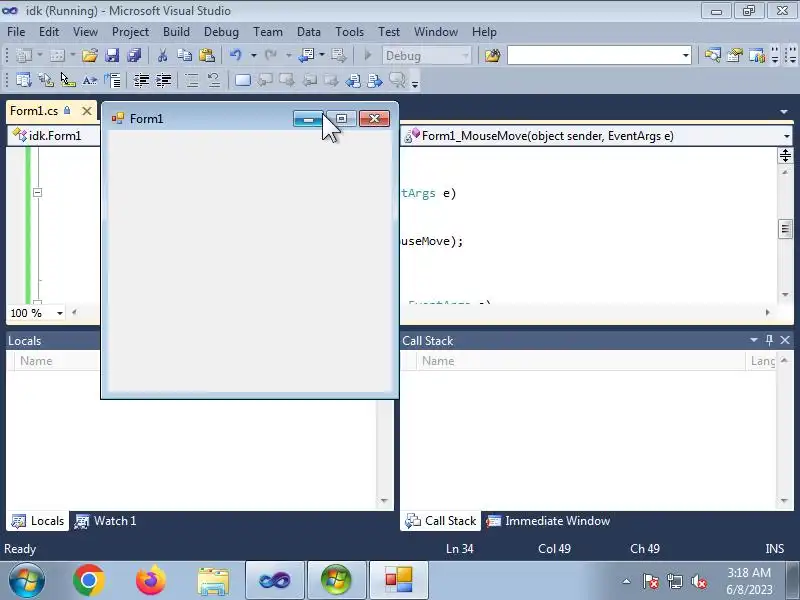Open the Project menu
The height and width of the screenshot is (600, 800).
pyautogui.click(x=131, y=32)
